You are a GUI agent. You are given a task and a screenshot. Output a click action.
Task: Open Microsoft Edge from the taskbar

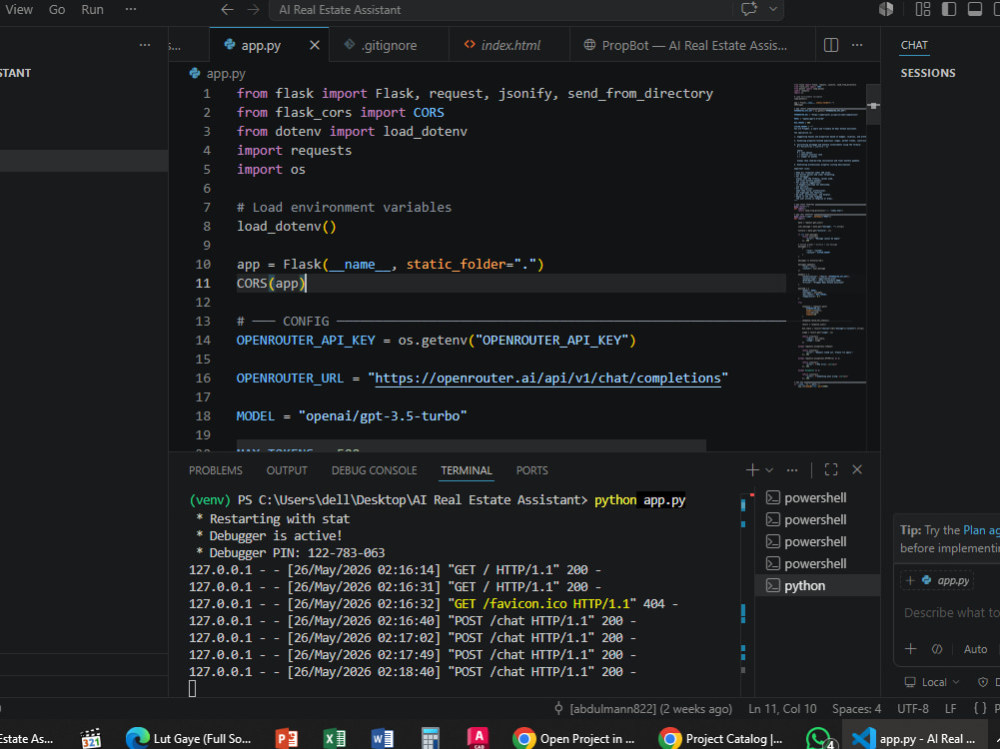(188, 738)
